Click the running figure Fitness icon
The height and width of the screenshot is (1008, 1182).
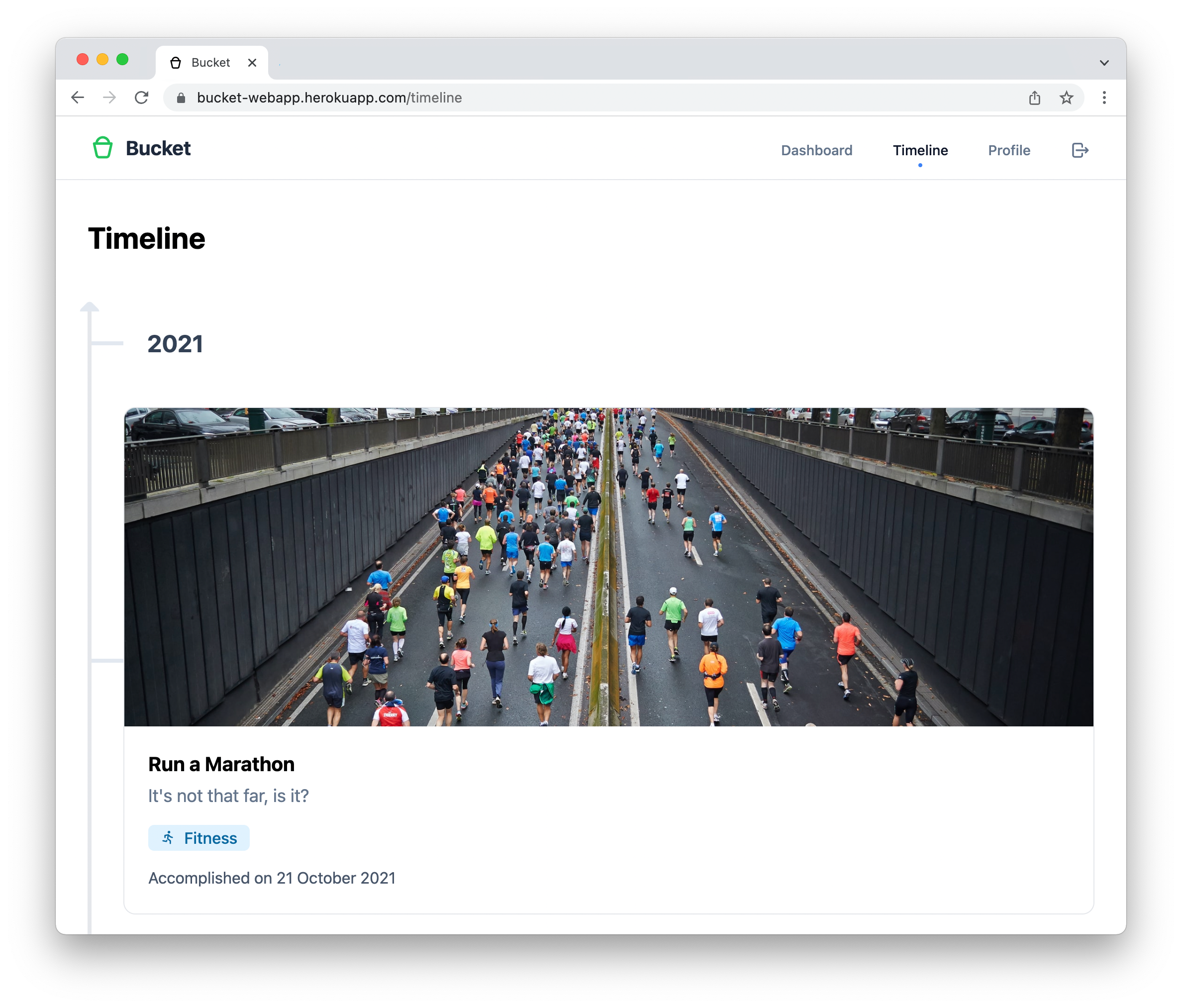tap(168, 837)
